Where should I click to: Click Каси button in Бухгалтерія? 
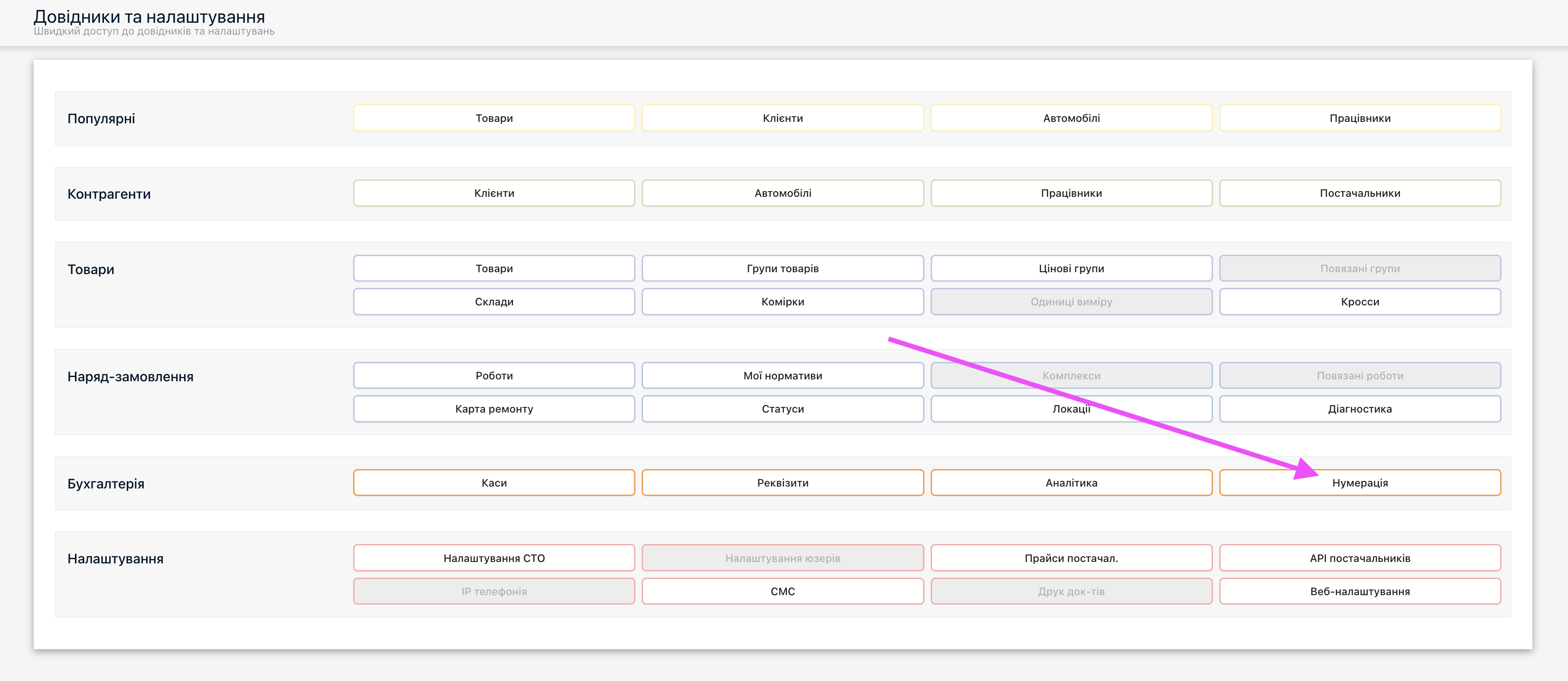point(494,483)
